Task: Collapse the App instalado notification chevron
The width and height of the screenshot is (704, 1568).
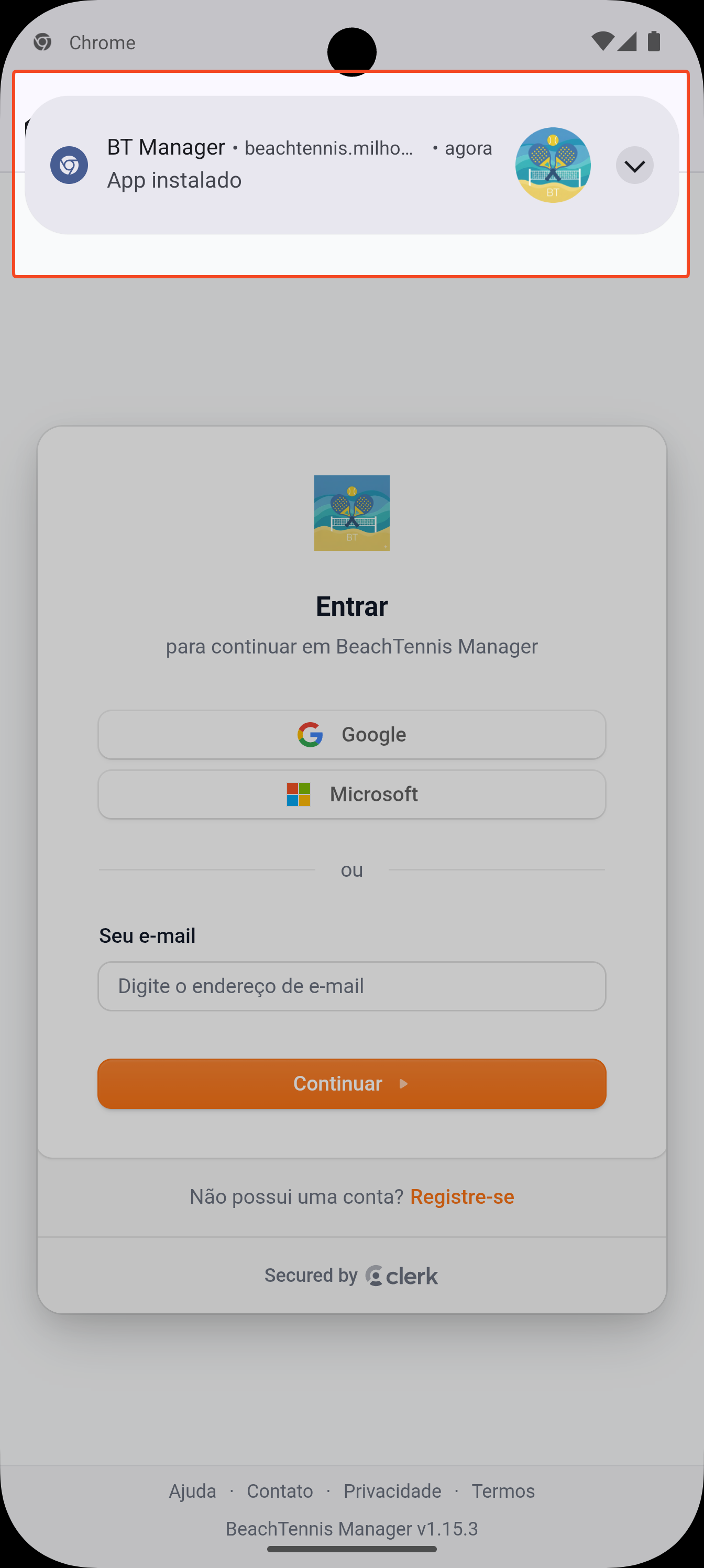Action: (x=635, y=165)
